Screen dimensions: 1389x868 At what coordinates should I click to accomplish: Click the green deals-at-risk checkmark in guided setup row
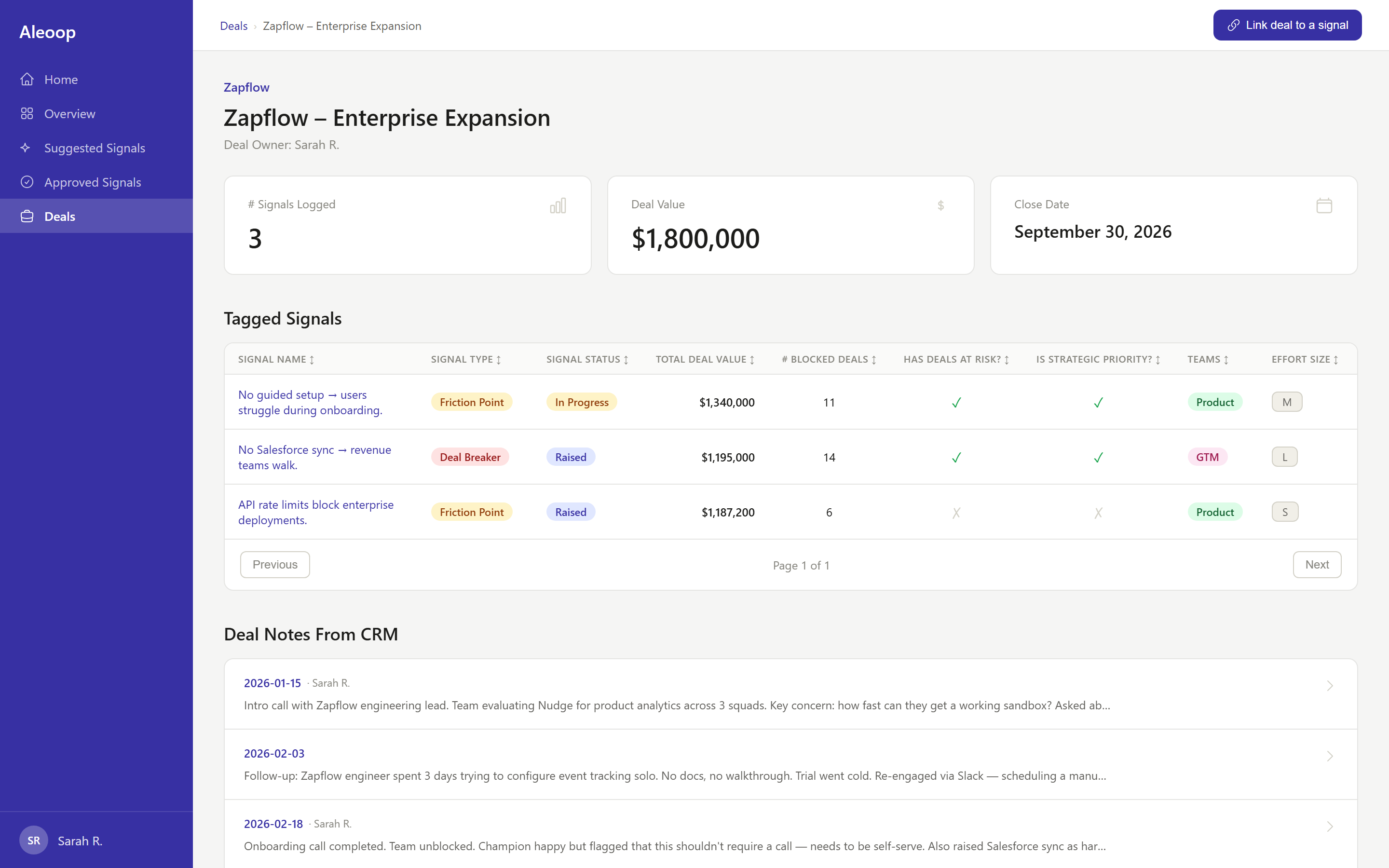point(956,403)
